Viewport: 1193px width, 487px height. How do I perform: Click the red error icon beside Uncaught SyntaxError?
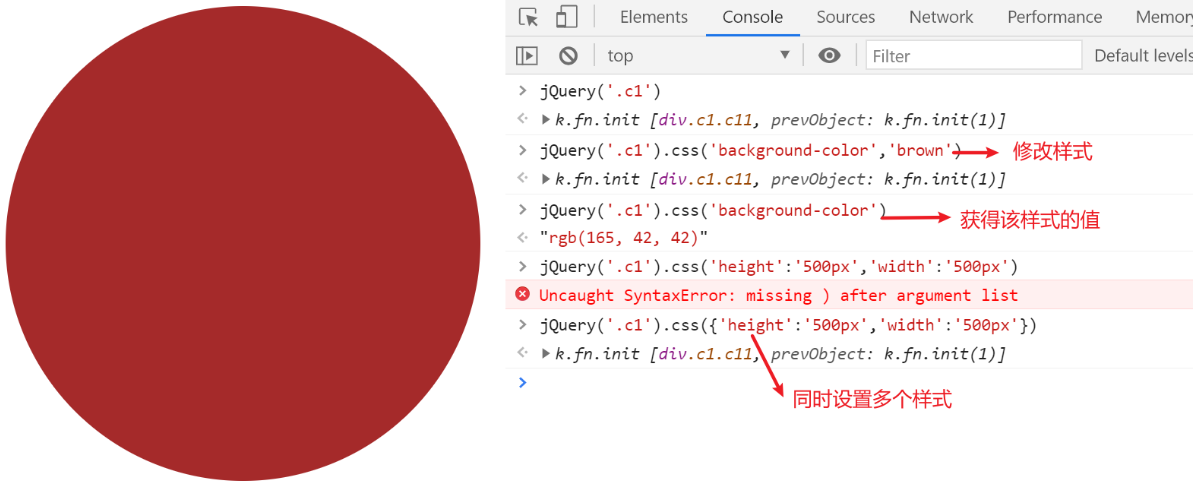point(522,294)
